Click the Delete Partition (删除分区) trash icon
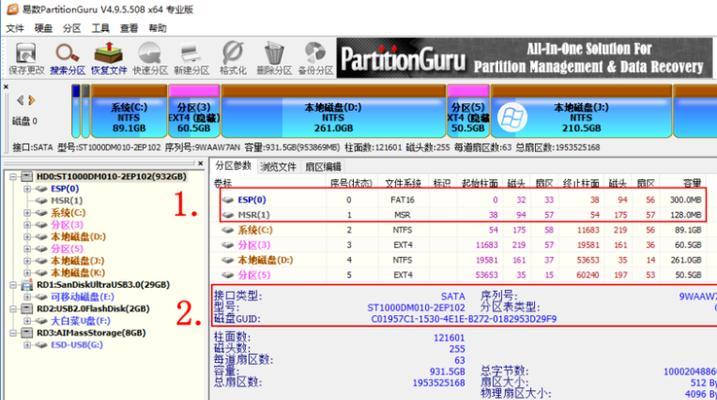The height and width of the screenshot is (400, 717). pos(274,59)
